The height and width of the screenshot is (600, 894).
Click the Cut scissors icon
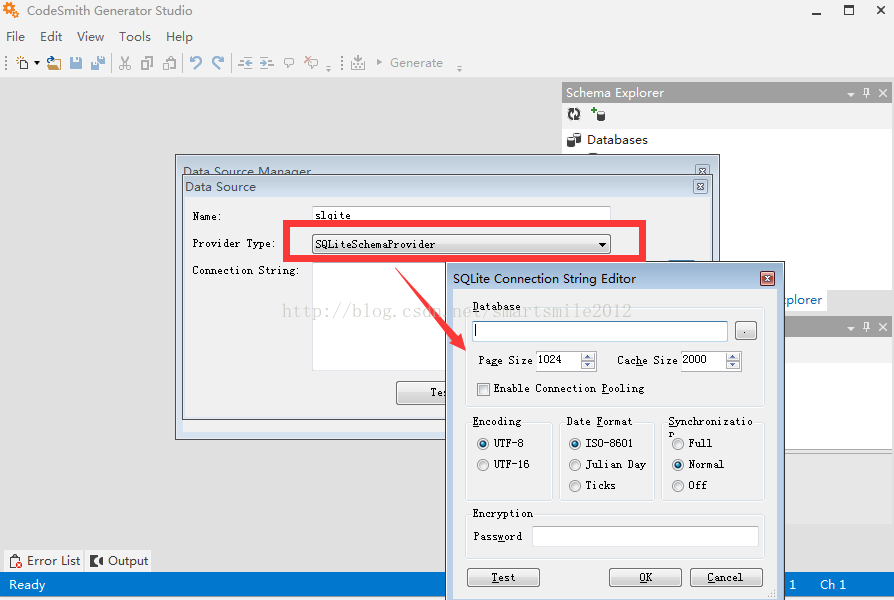[x=125, y=63]
